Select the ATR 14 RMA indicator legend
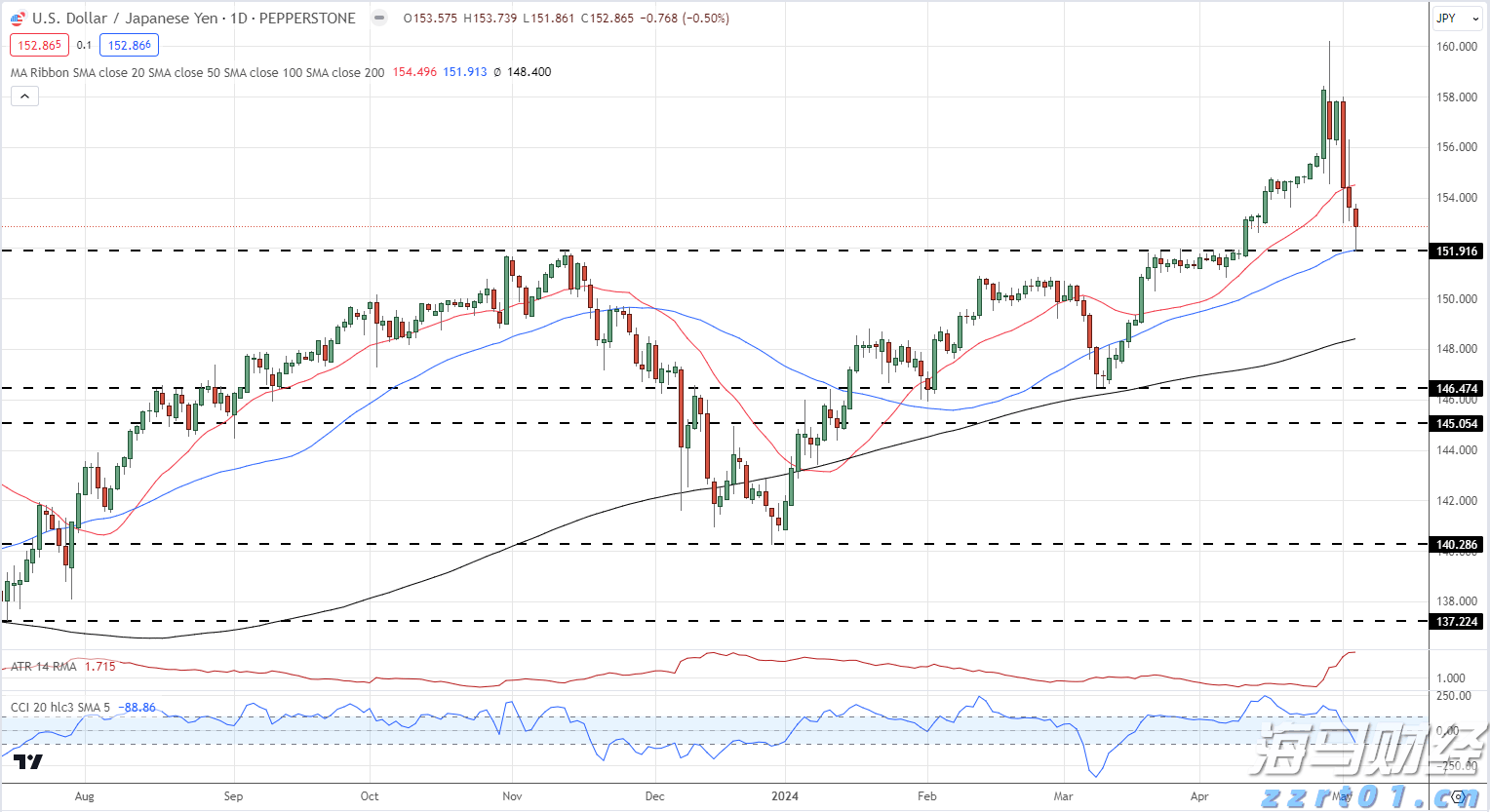This screenshot has width=1490, height=812. [44, 667]
